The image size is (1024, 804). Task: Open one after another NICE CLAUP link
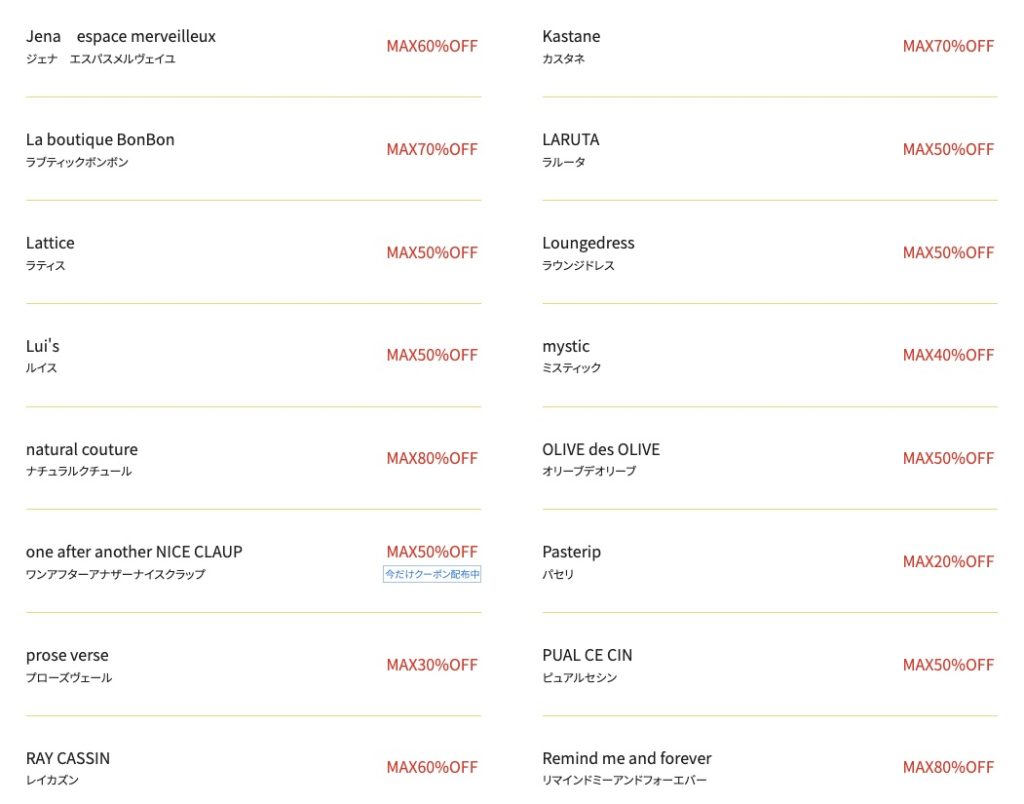(x=134, y=552)
